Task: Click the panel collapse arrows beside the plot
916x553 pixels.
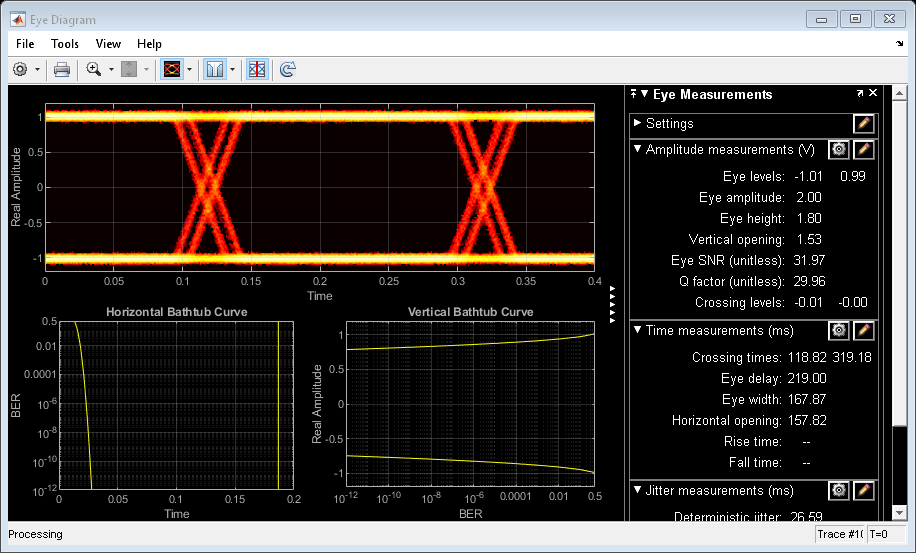Action: point(612,304)
